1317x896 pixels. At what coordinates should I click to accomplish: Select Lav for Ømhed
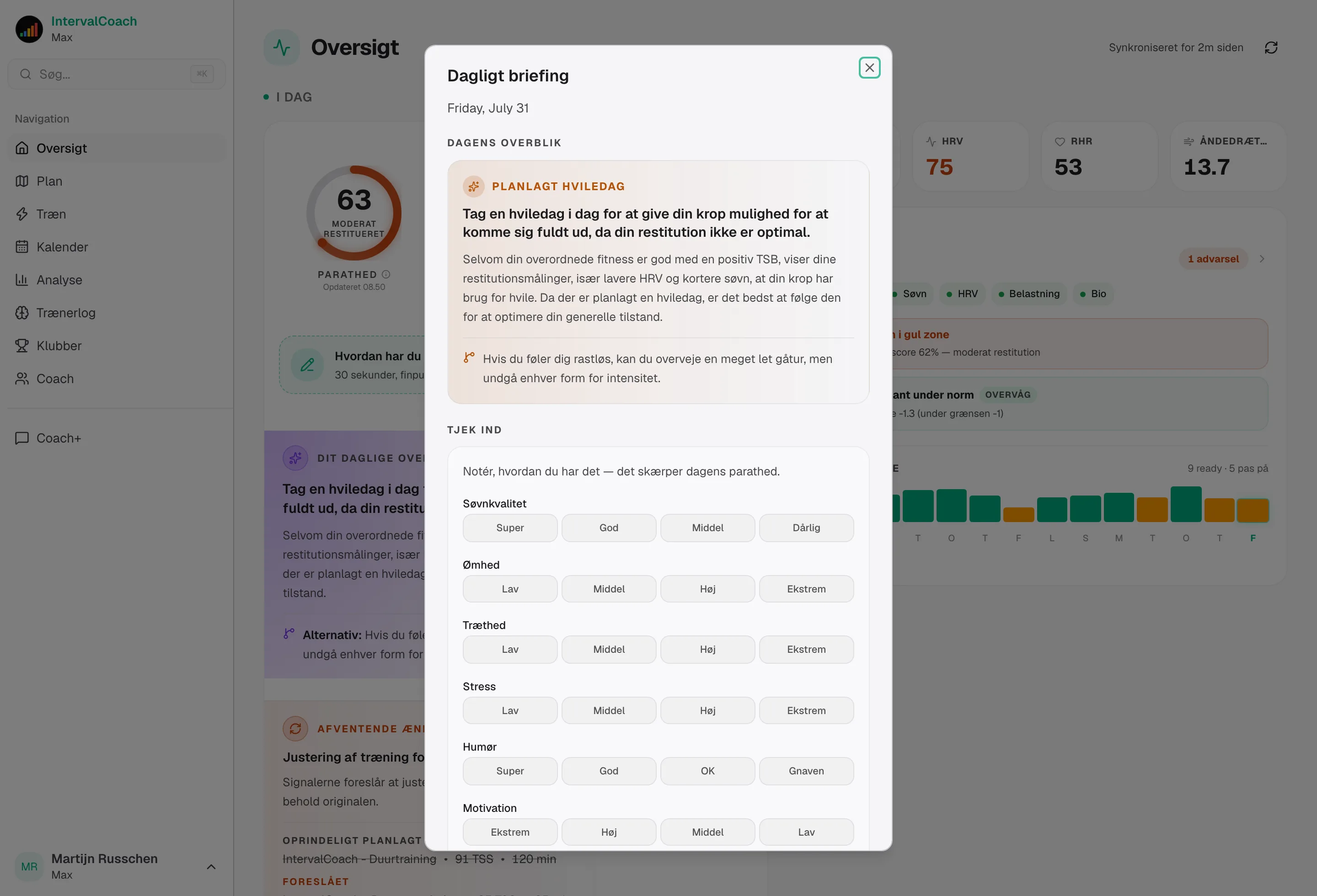510,589
